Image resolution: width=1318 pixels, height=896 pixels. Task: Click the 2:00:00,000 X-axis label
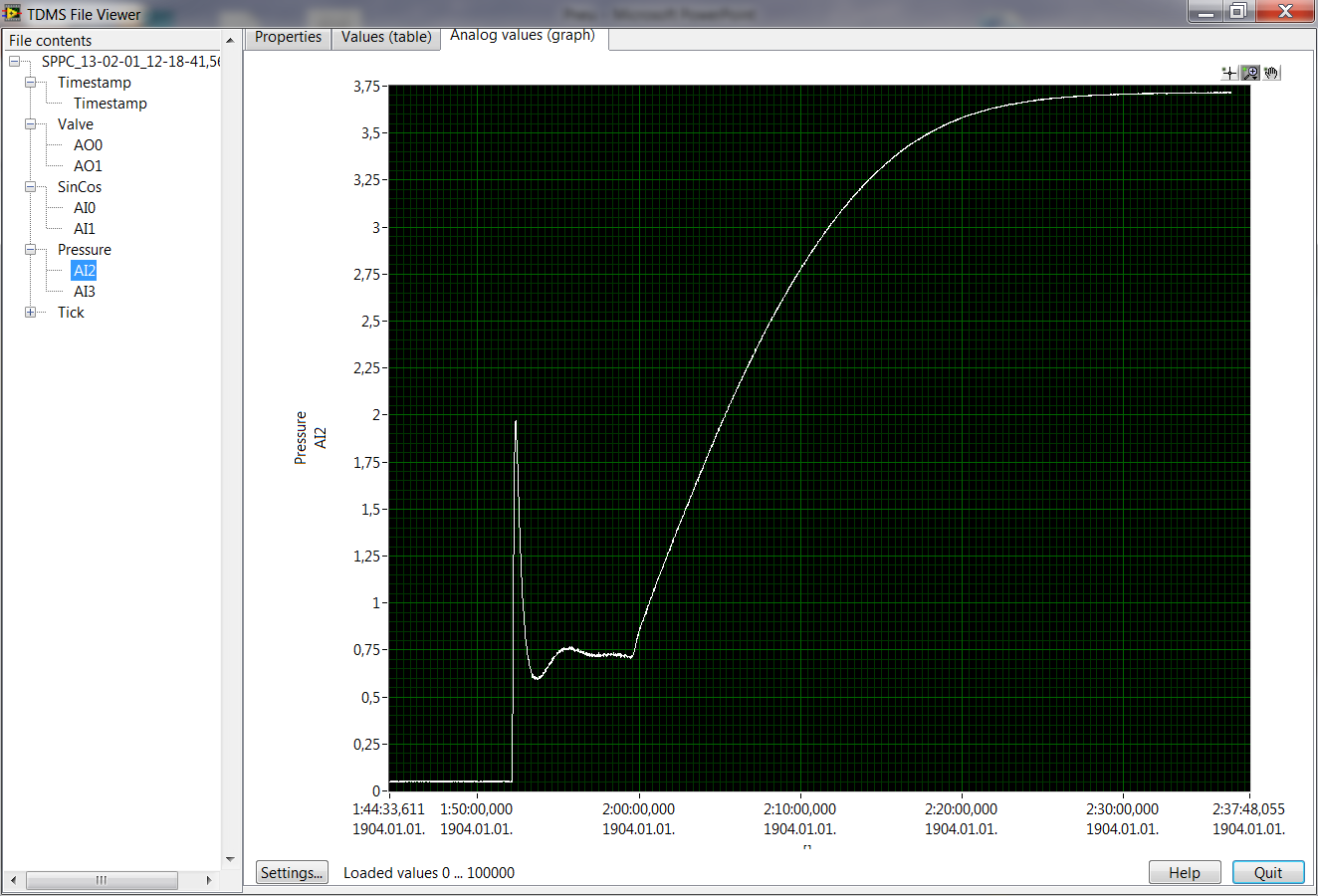(x=638, y=809)
